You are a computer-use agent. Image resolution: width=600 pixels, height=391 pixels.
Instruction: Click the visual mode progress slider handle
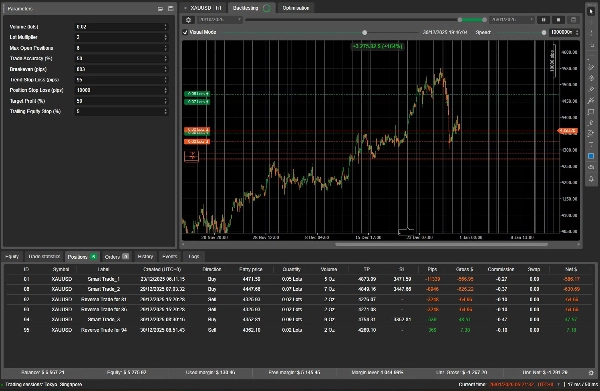(365, 33)
